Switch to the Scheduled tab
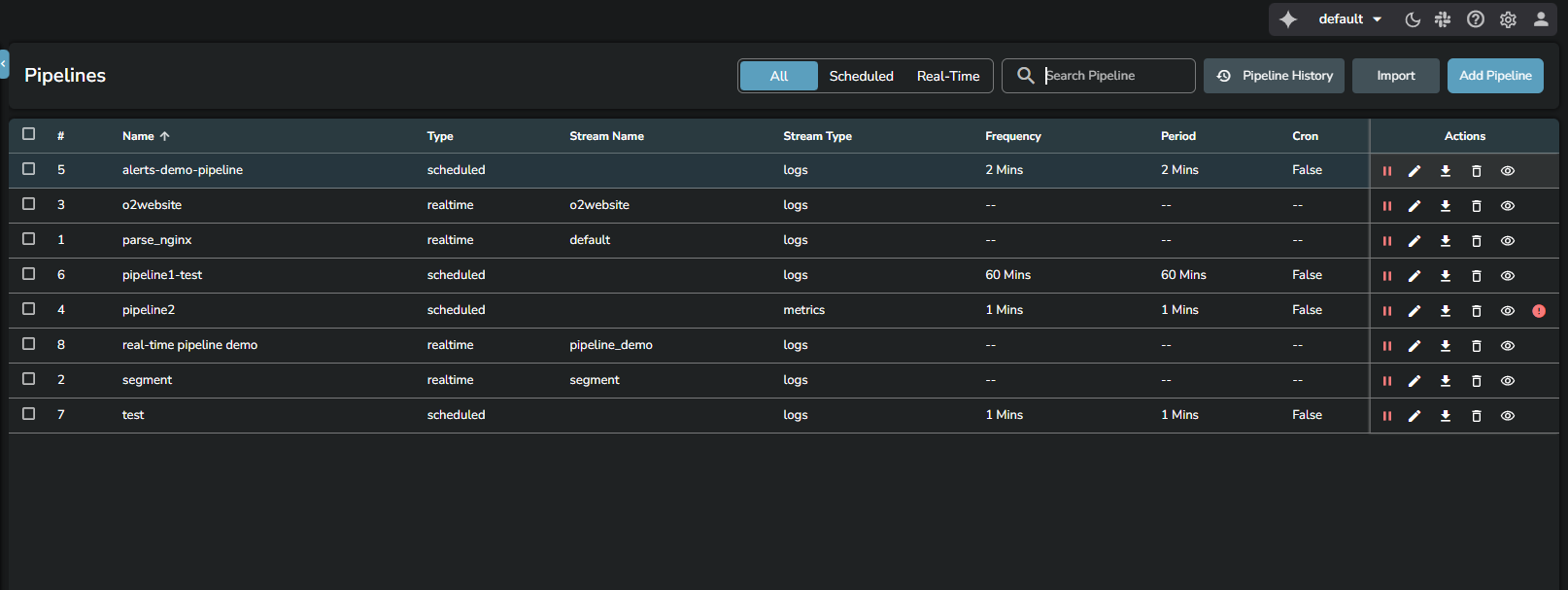Screen dimensions: 1568x590 (861, 76)
